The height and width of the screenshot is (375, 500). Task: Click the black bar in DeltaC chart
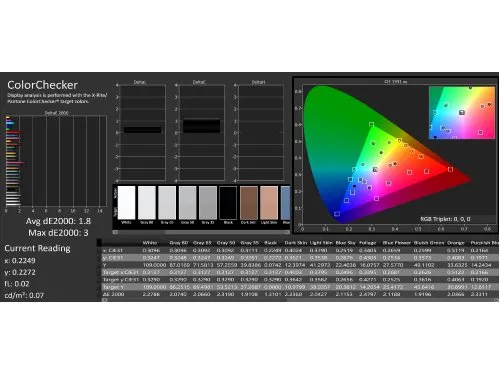[x=202, y=126]
